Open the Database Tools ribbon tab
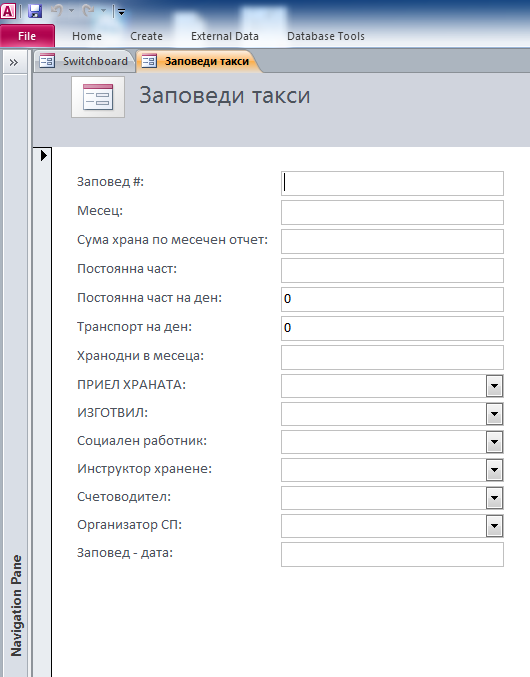This screenshot has height=677, width=530. coord(326,36)
